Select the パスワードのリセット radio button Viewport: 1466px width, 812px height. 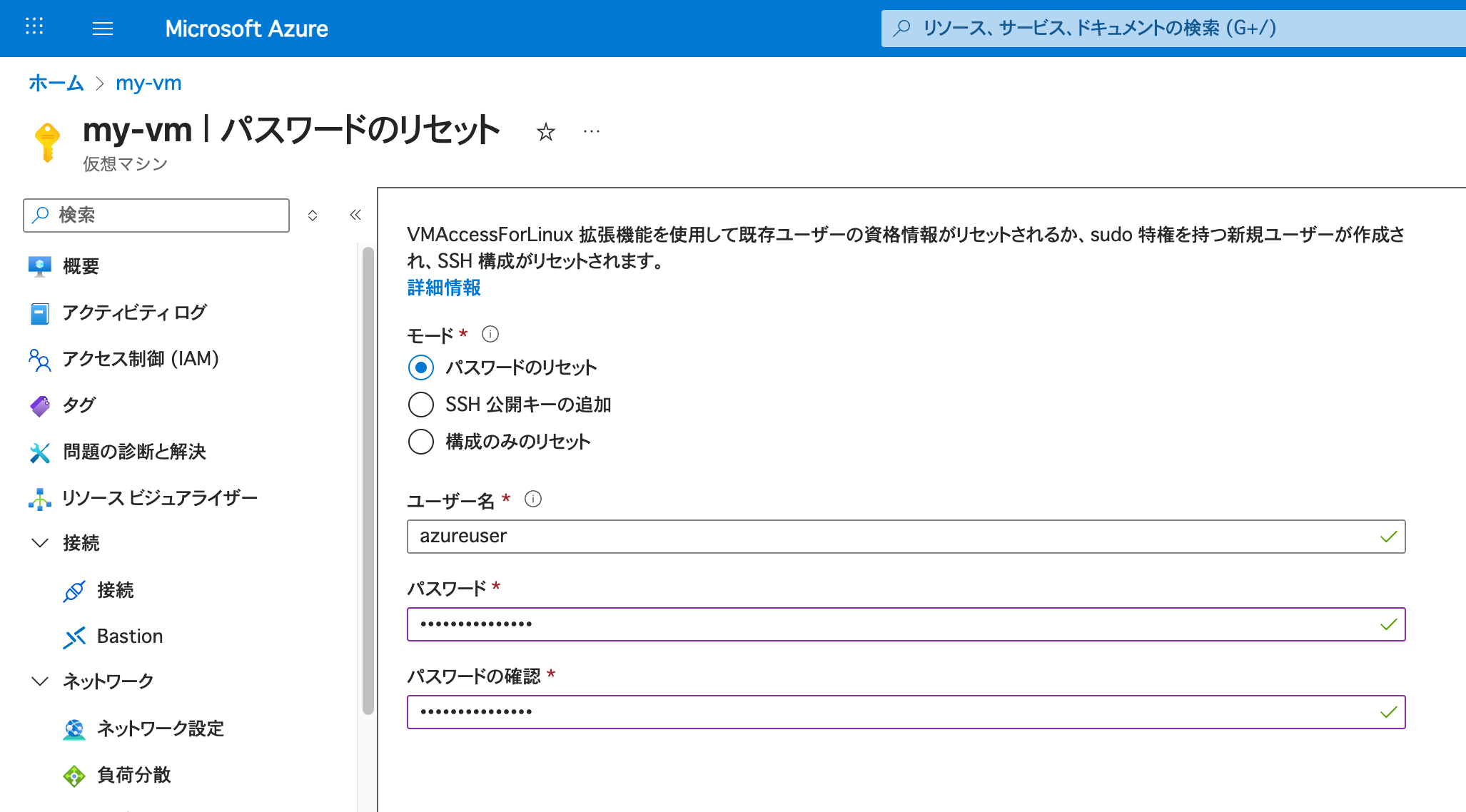click(x=421, y=367)
